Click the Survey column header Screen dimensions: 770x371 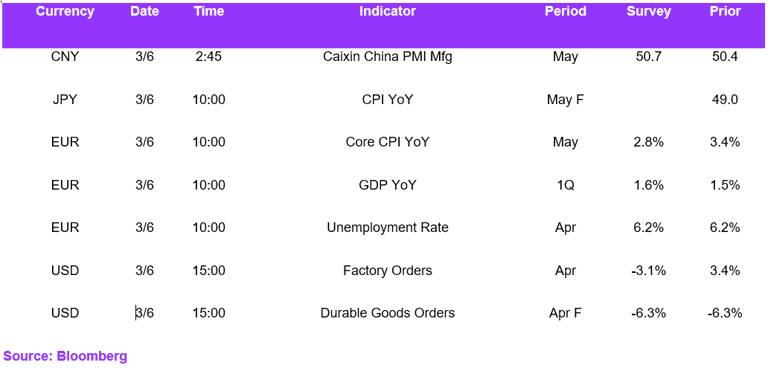[x=649, y=11]
